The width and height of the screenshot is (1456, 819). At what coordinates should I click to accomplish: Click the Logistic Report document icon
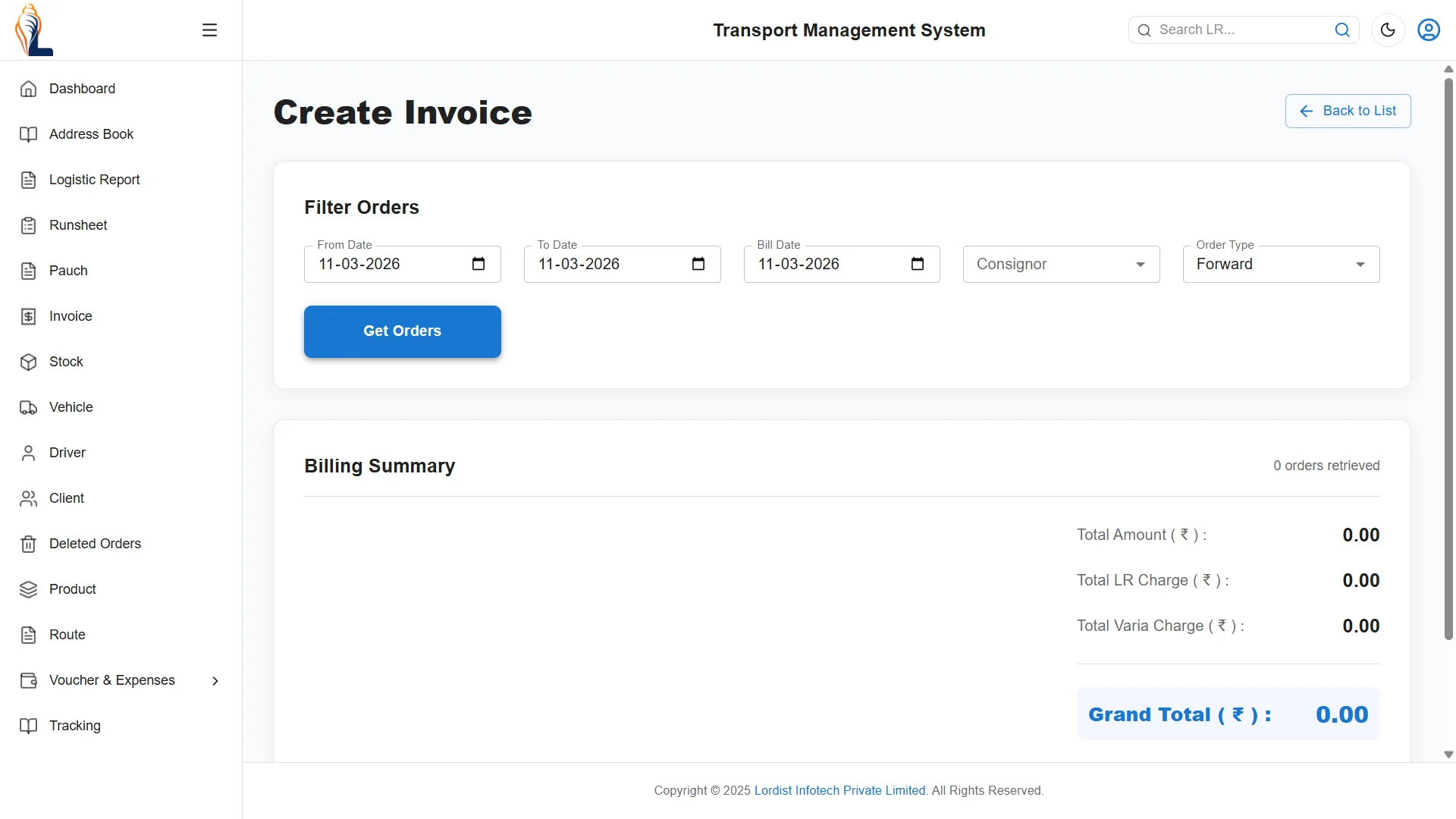coord(28,180)
